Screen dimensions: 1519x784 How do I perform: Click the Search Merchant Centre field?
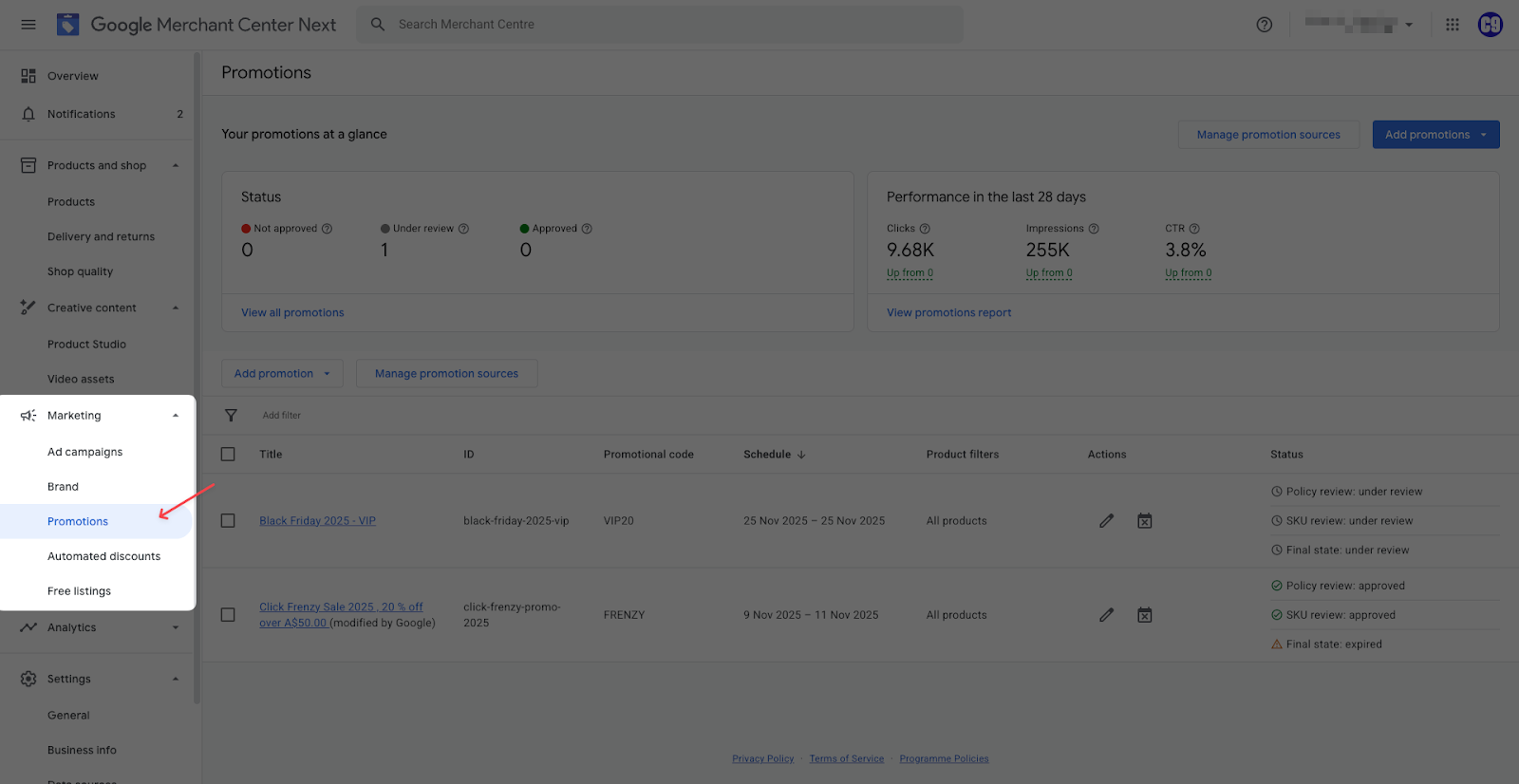click(x=665, y=25)
